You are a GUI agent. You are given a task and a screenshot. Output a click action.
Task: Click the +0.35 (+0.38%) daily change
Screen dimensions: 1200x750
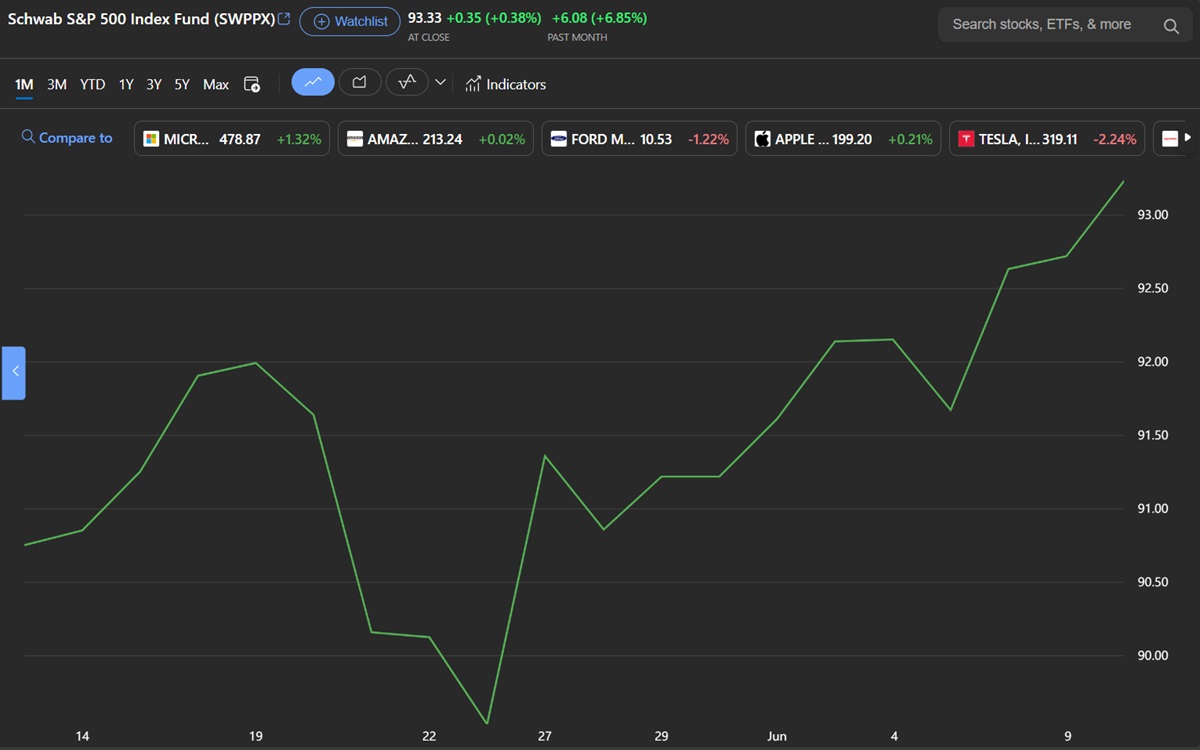pyautogui.click(x=494, y=18)
